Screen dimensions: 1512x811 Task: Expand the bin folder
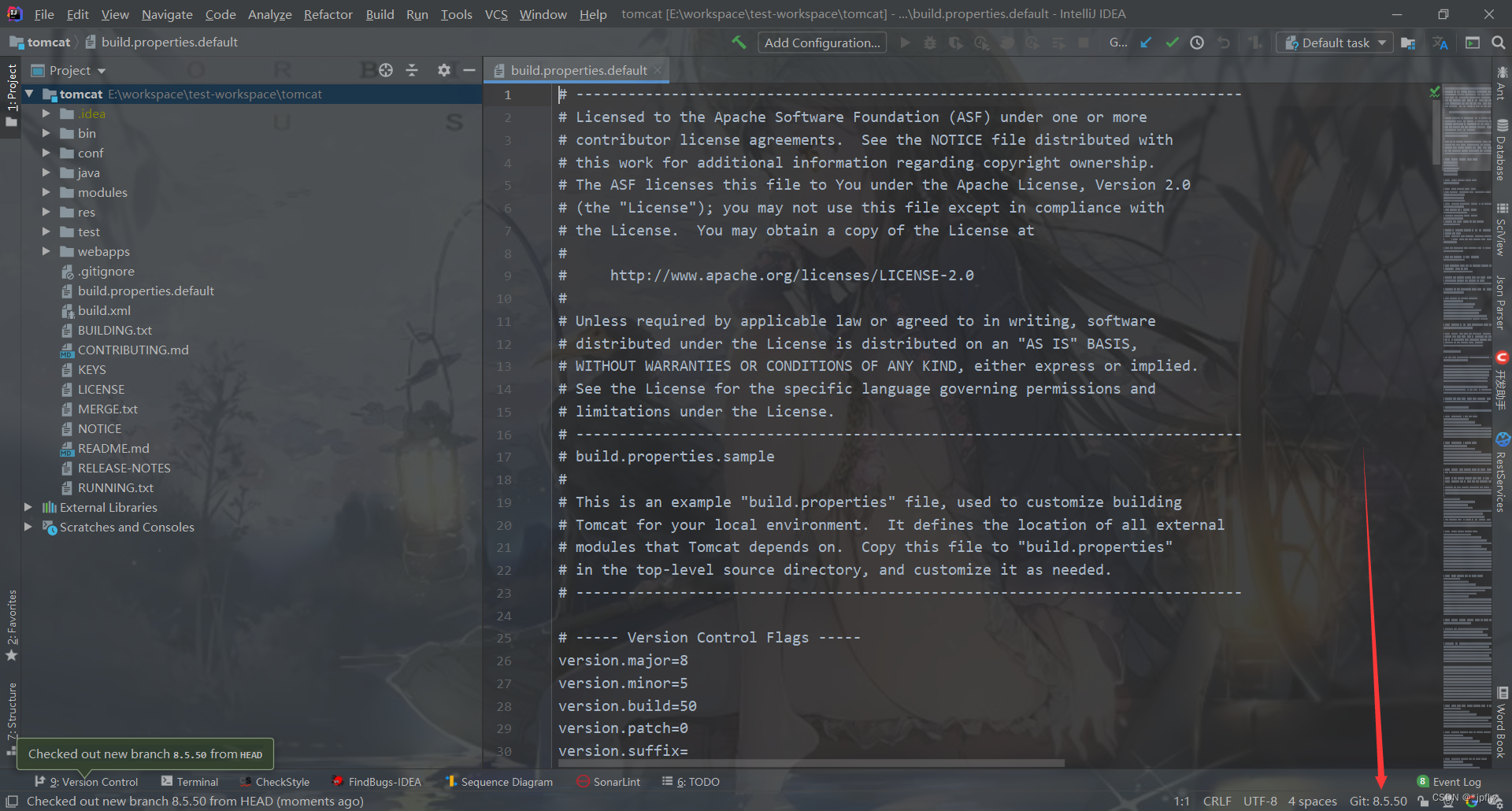click(x=46, y=133)
